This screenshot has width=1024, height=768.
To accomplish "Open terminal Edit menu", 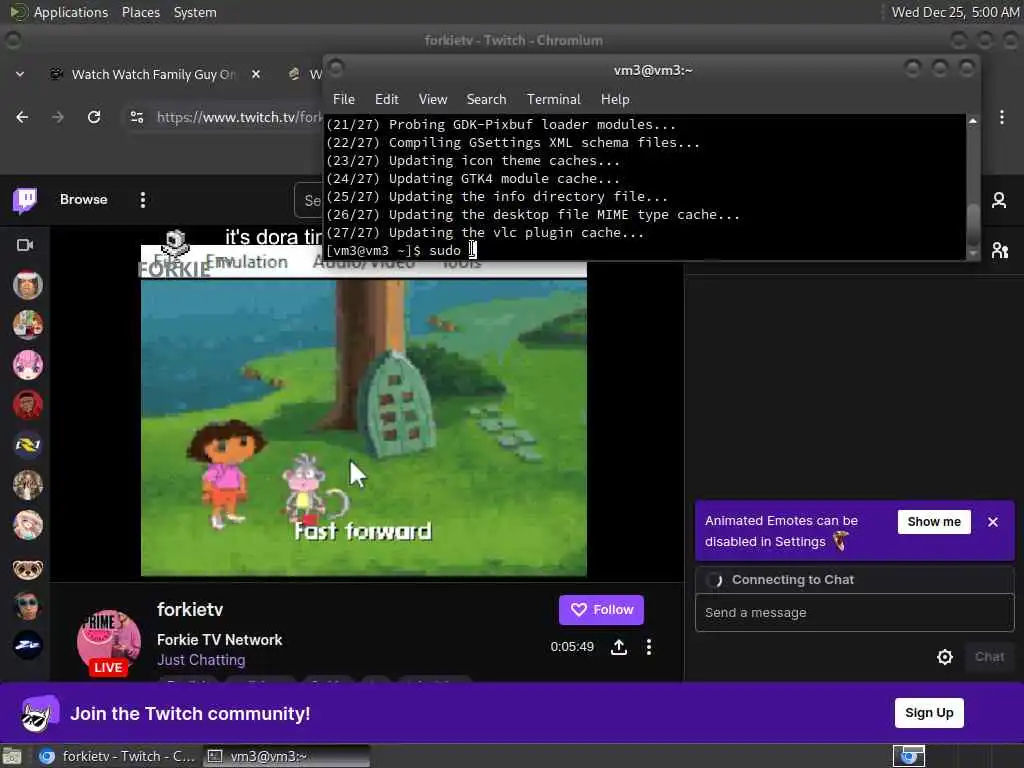I will click(387, 99).
